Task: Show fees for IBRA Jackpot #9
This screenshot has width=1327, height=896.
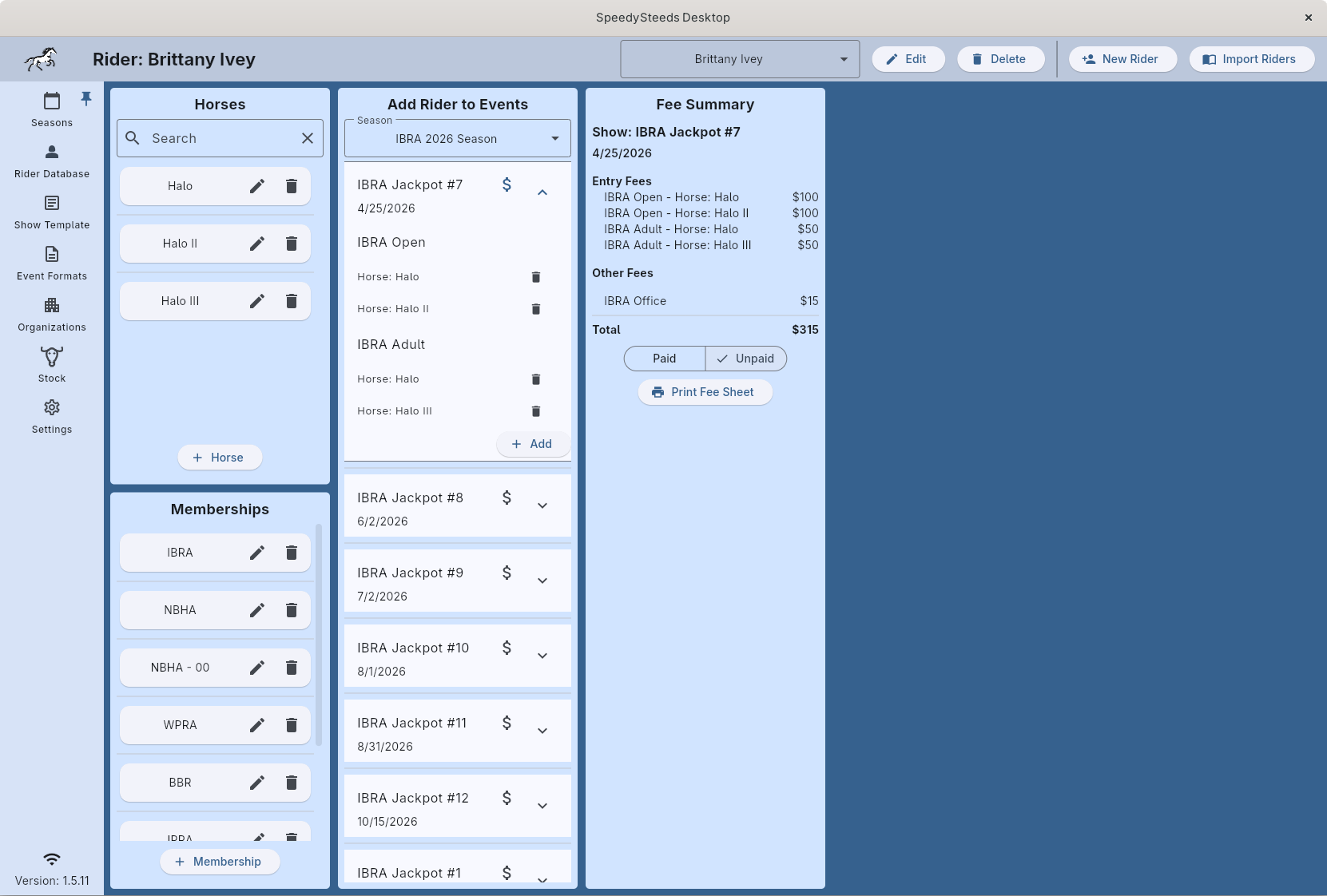Action: (x=507, y=573)
